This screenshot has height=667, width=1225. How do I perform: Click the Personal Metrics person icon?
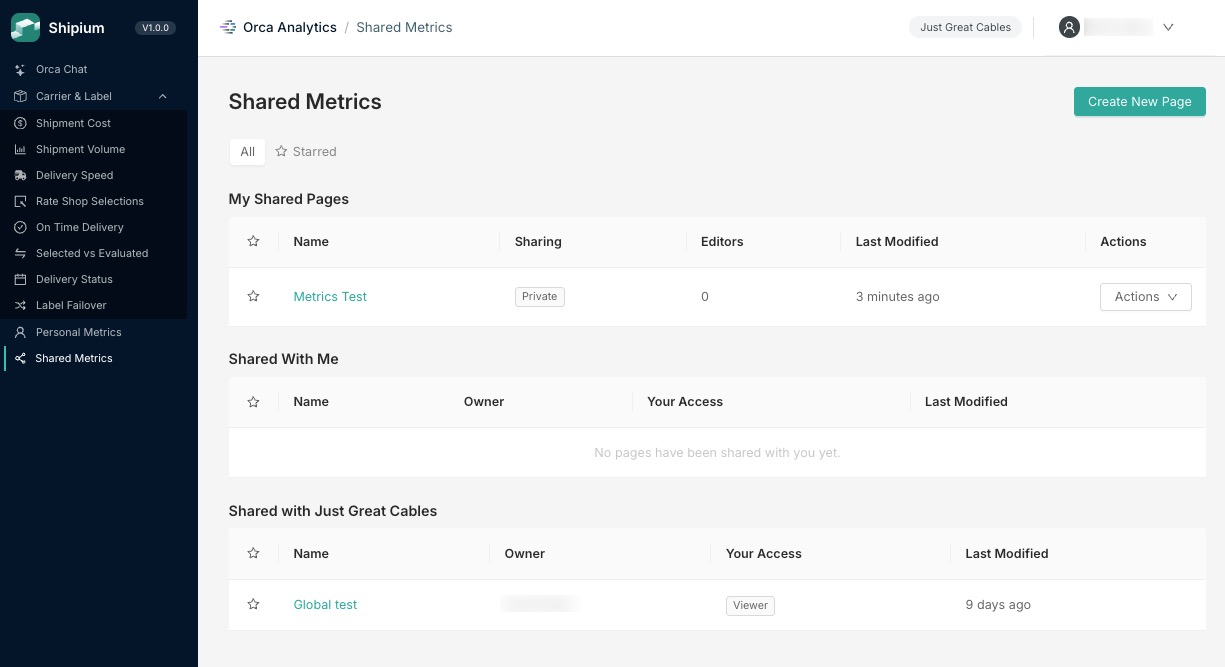tap(20, 332)
